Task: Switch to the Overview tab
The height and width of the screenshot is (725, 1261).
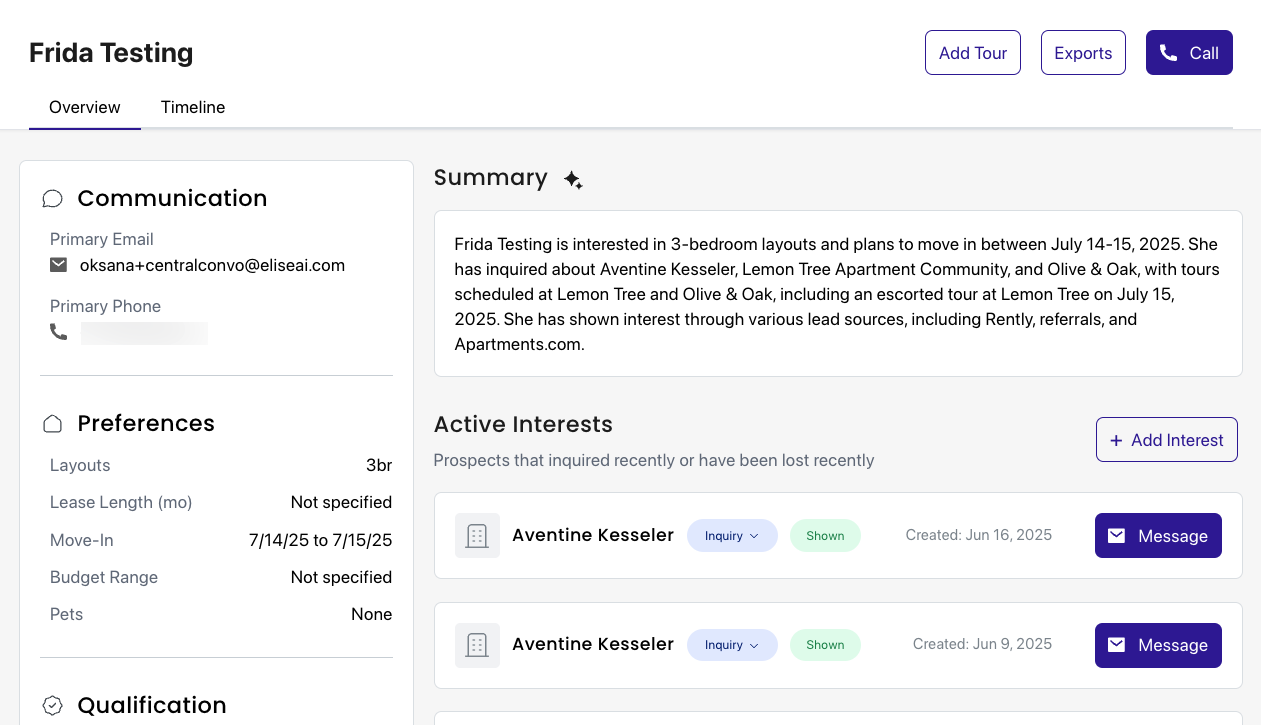Action: click(85, 107)
